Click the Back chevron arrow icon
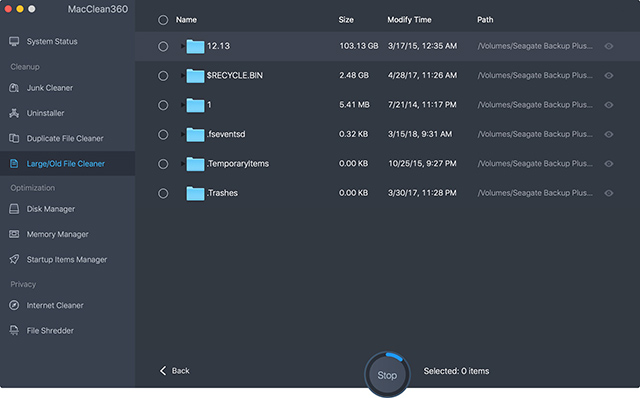 pyautogui.click(x=163, y=370)
